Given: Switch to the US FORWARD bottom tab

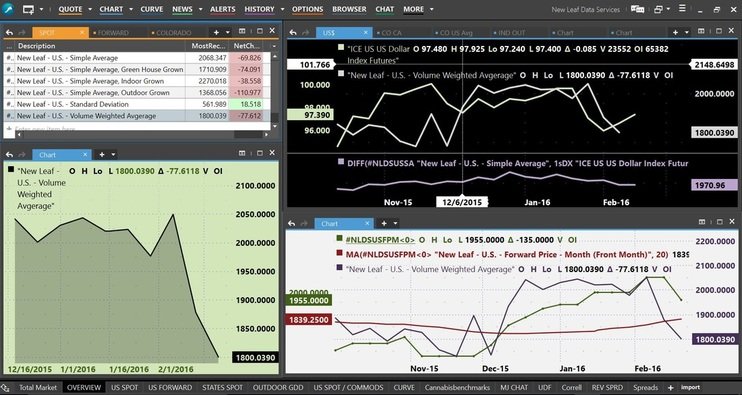Looking at the screenshot, I should [x=170, y=387].
